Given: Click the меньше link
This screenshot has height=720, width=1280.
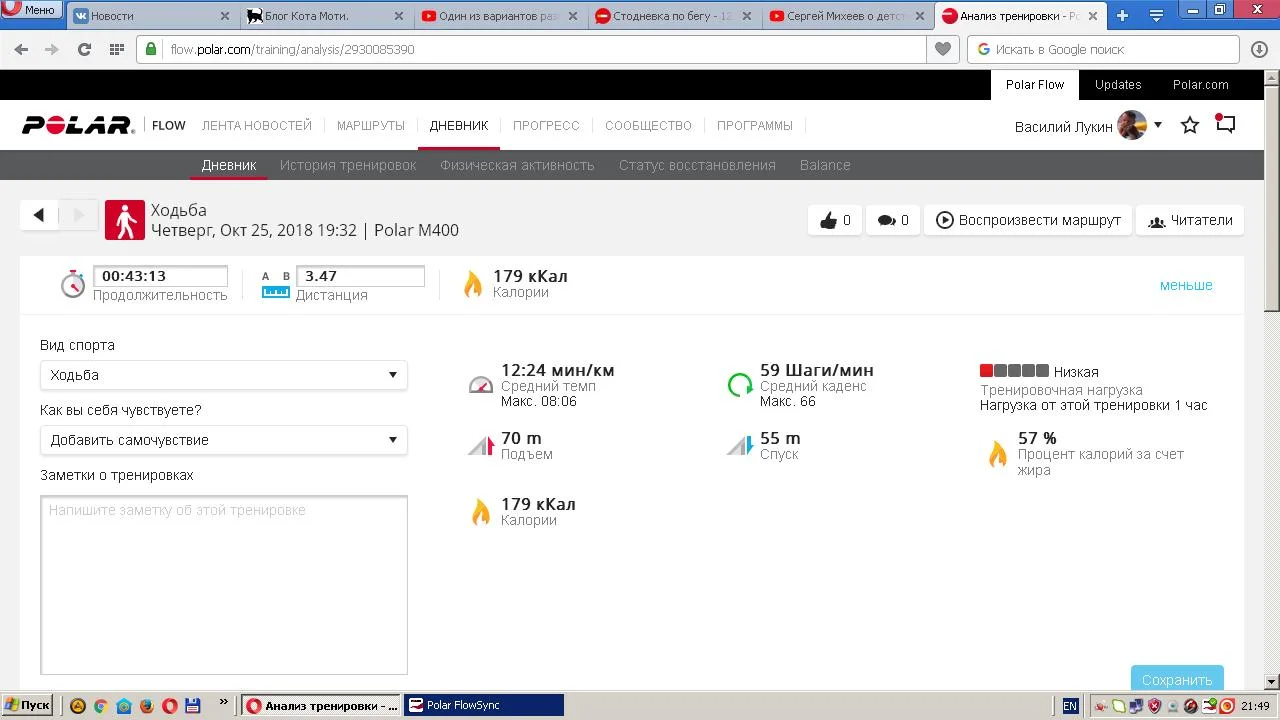Looking at the screenshot, I should pyautogui.click(x=1185, y=285).
